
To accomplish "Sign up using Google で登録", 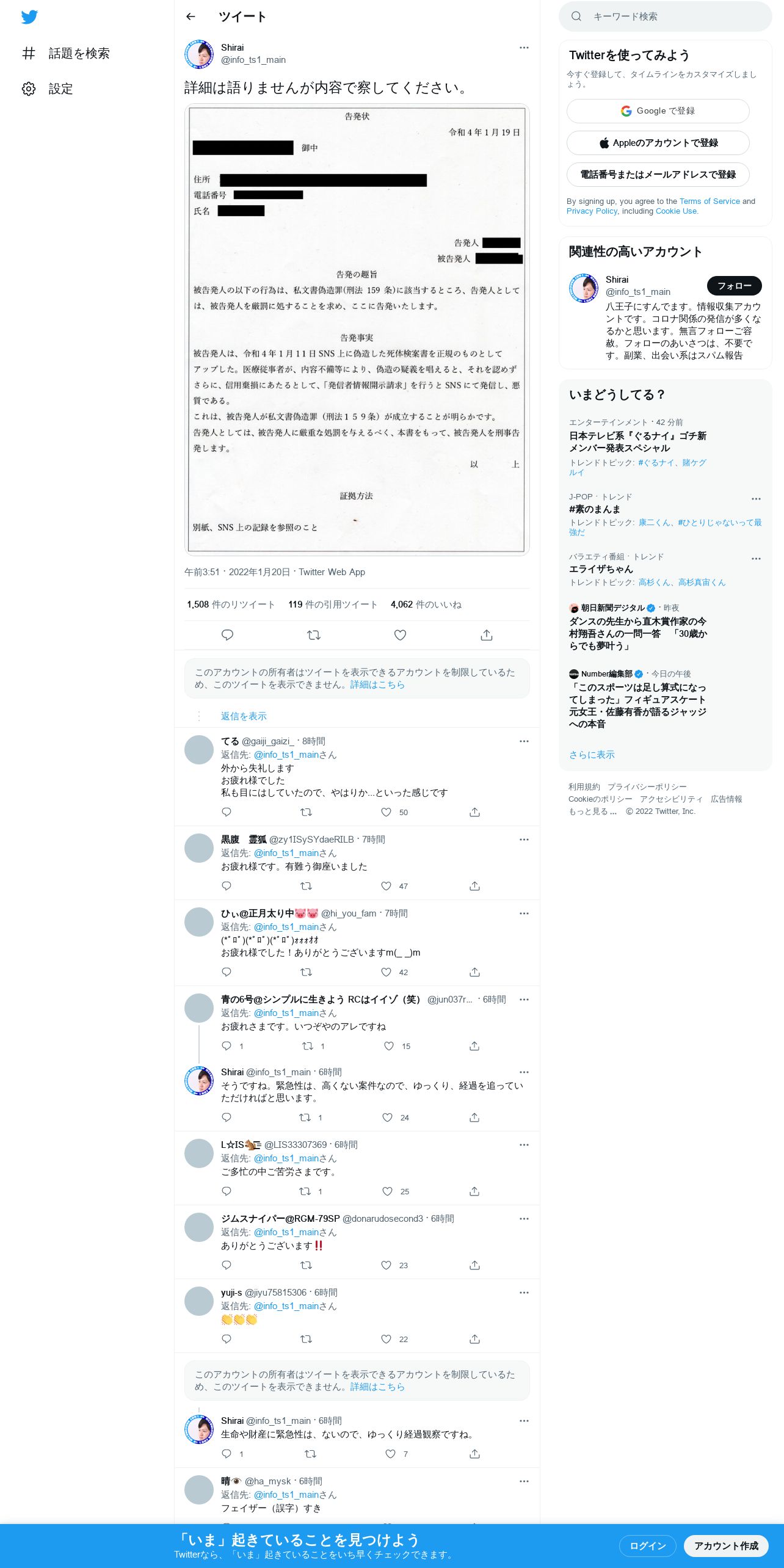I will [658, 111].
